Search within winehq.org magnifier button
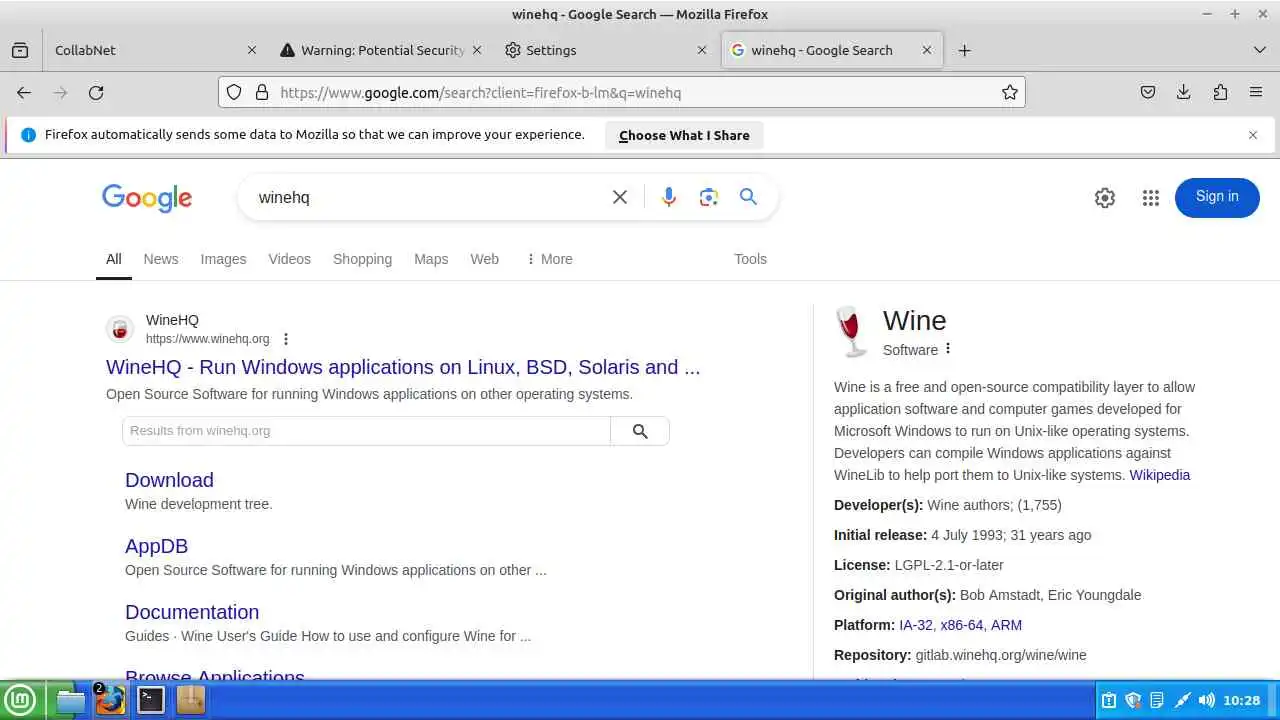The height and width of the screenshot is (720, 1280). pos(640,431)
